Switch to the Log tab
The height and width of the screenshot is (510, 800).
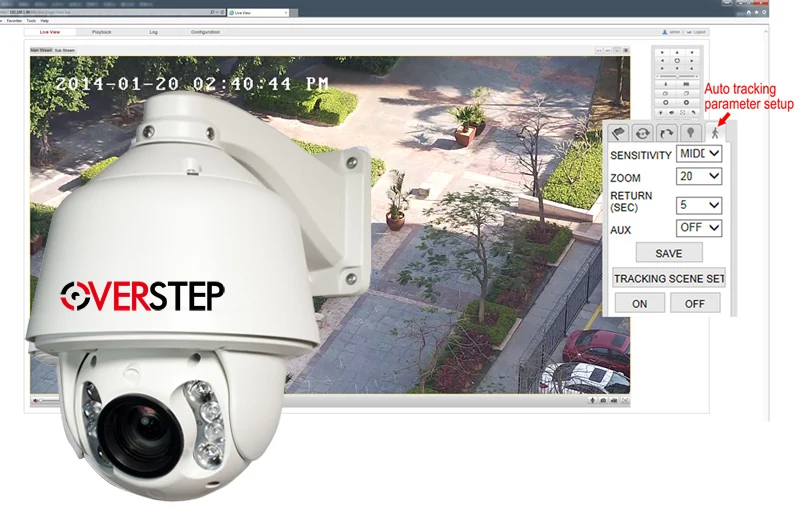pos(154,32)
